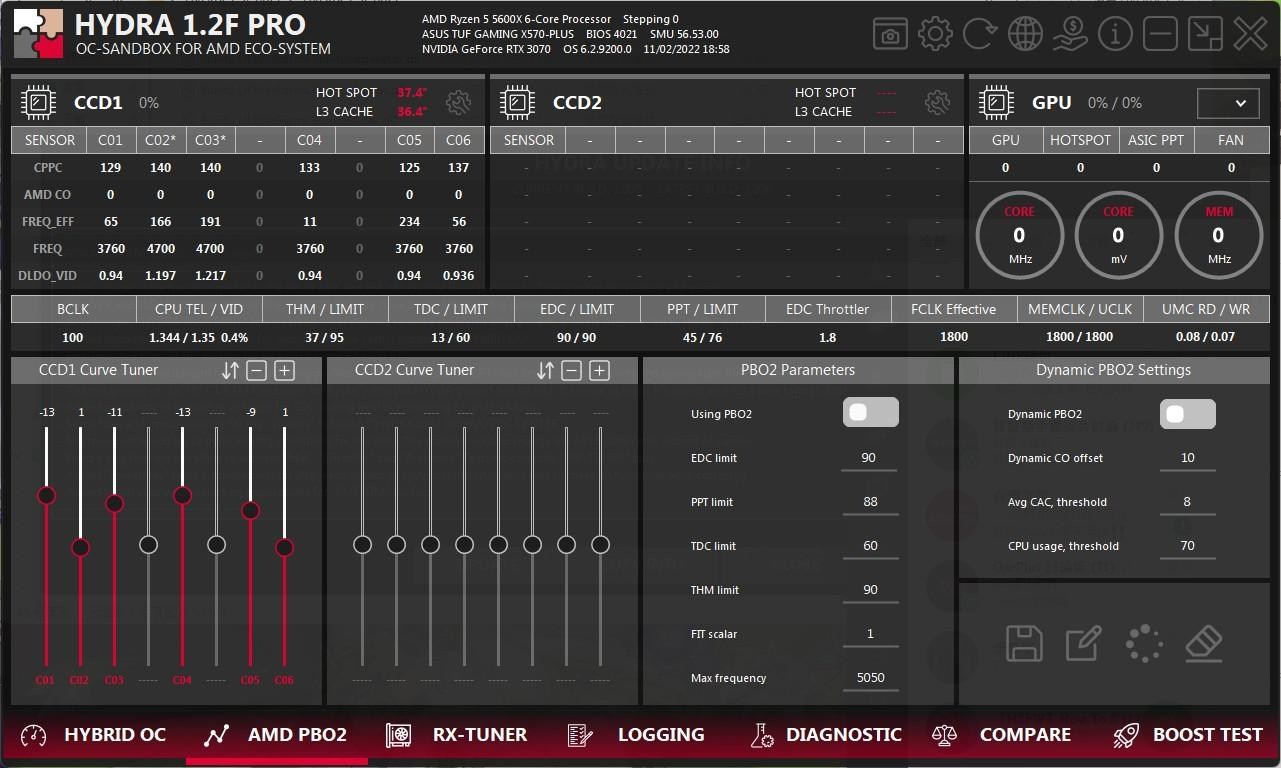Save profile using the floppy disk icon
This screenshot has width=1281, height=768.
(x=1024, y=644)
